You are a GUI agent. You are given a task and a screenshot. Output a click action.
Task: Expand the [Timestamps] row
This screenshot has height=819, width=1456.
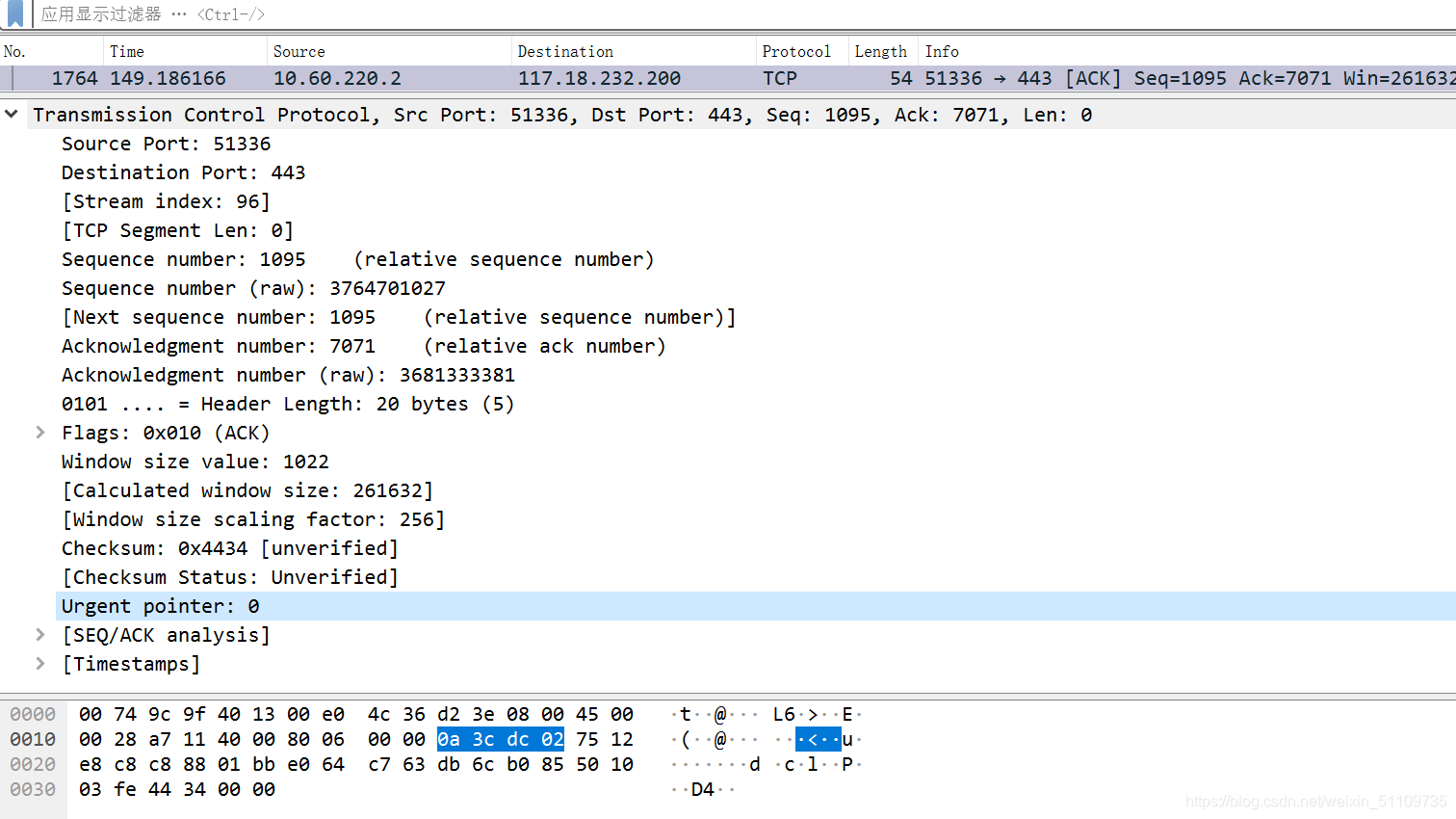tap(40, 664)
